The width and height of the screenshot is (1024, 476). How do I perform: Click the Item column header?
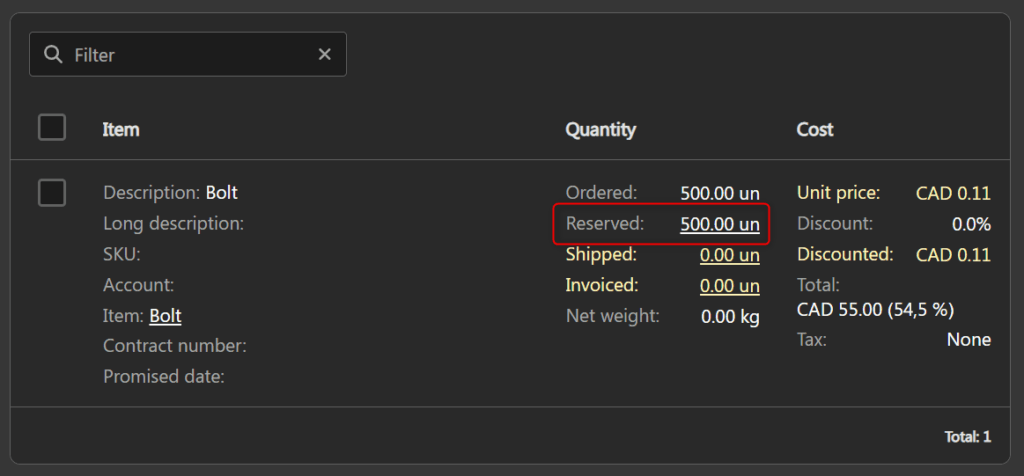click(x=121, y=129)
